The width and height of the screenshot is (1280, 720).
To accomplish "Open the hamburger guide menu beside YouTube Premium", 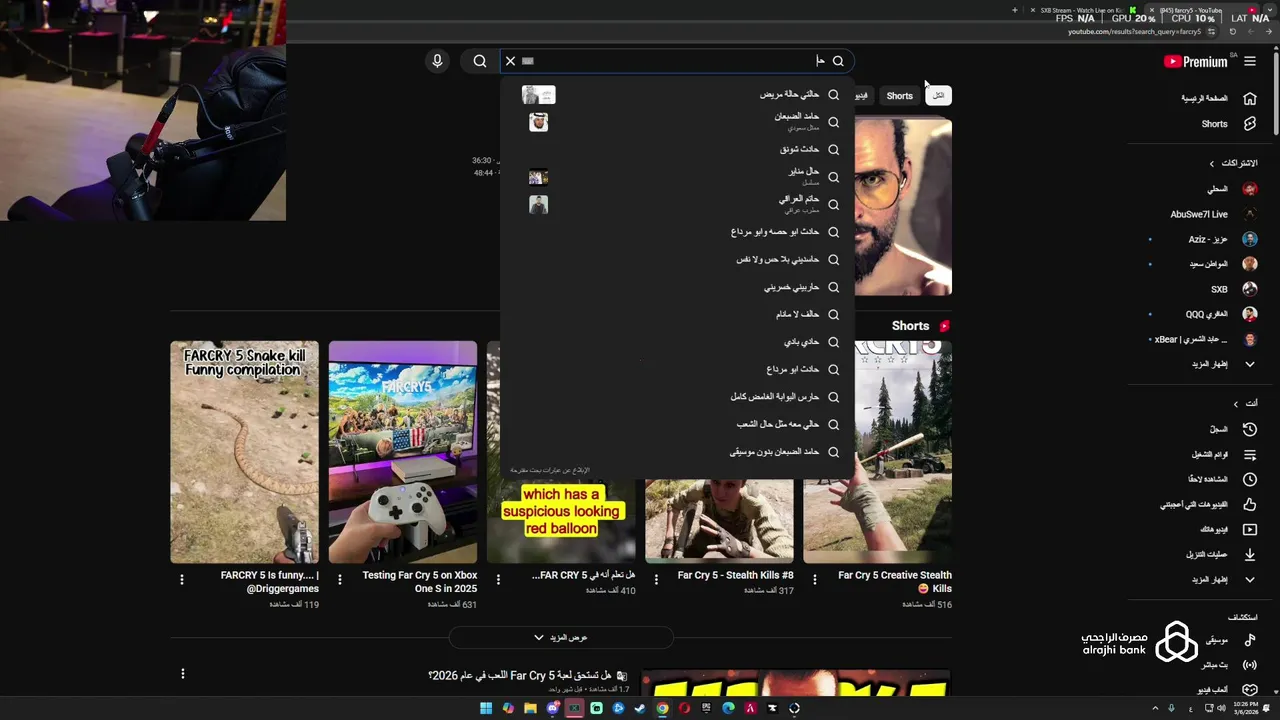I will (x=1250, y=61).
